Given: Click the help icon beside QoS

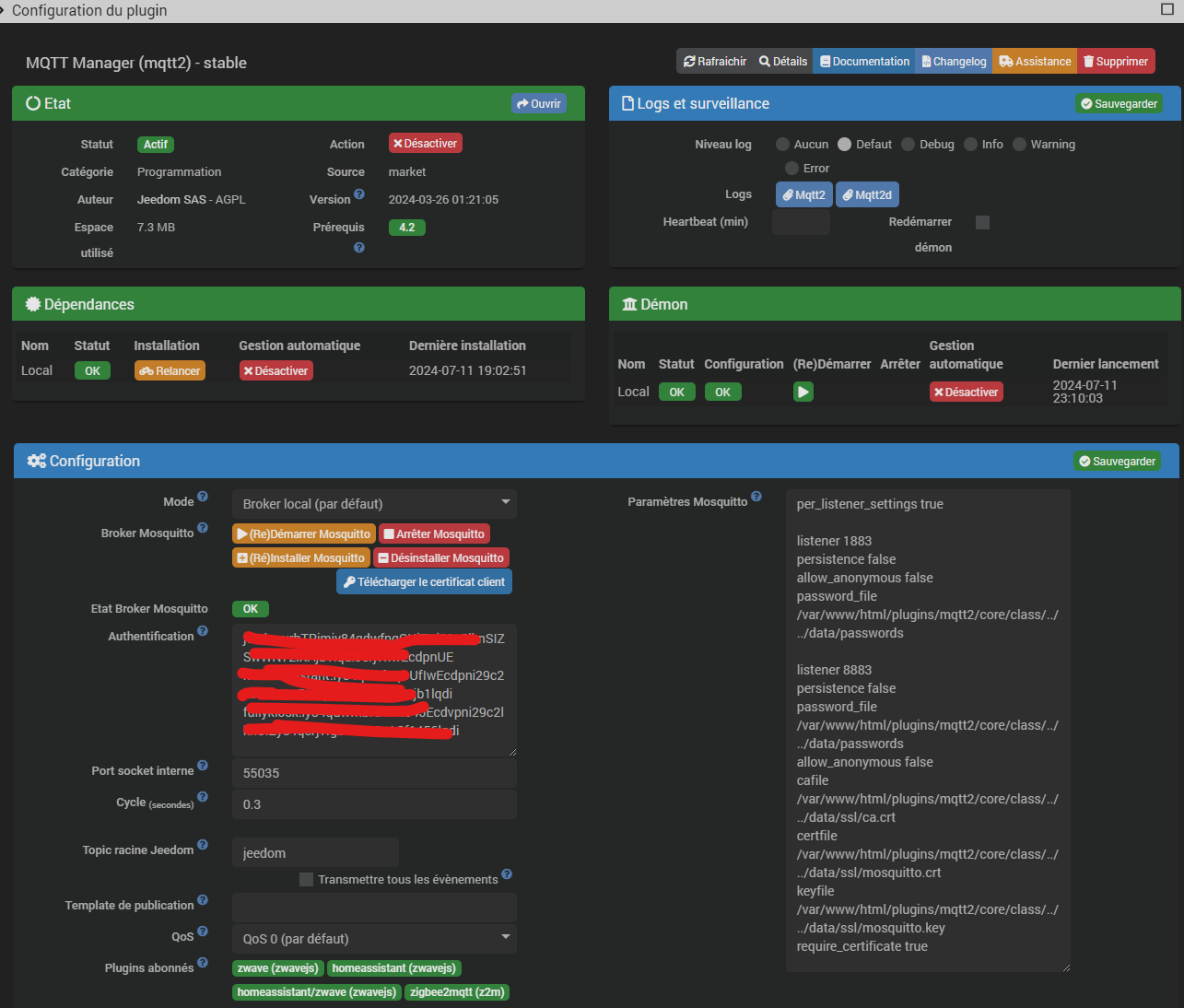Looking at the screenshot, I should (x=203, y=932).
